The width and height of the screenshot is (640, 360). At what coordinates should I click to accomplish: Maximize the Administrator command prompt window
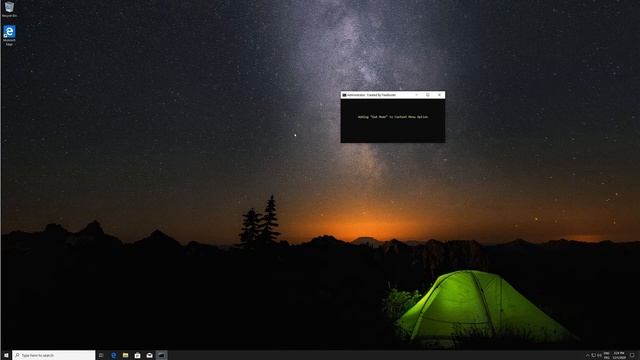click(x=428, y=95)
